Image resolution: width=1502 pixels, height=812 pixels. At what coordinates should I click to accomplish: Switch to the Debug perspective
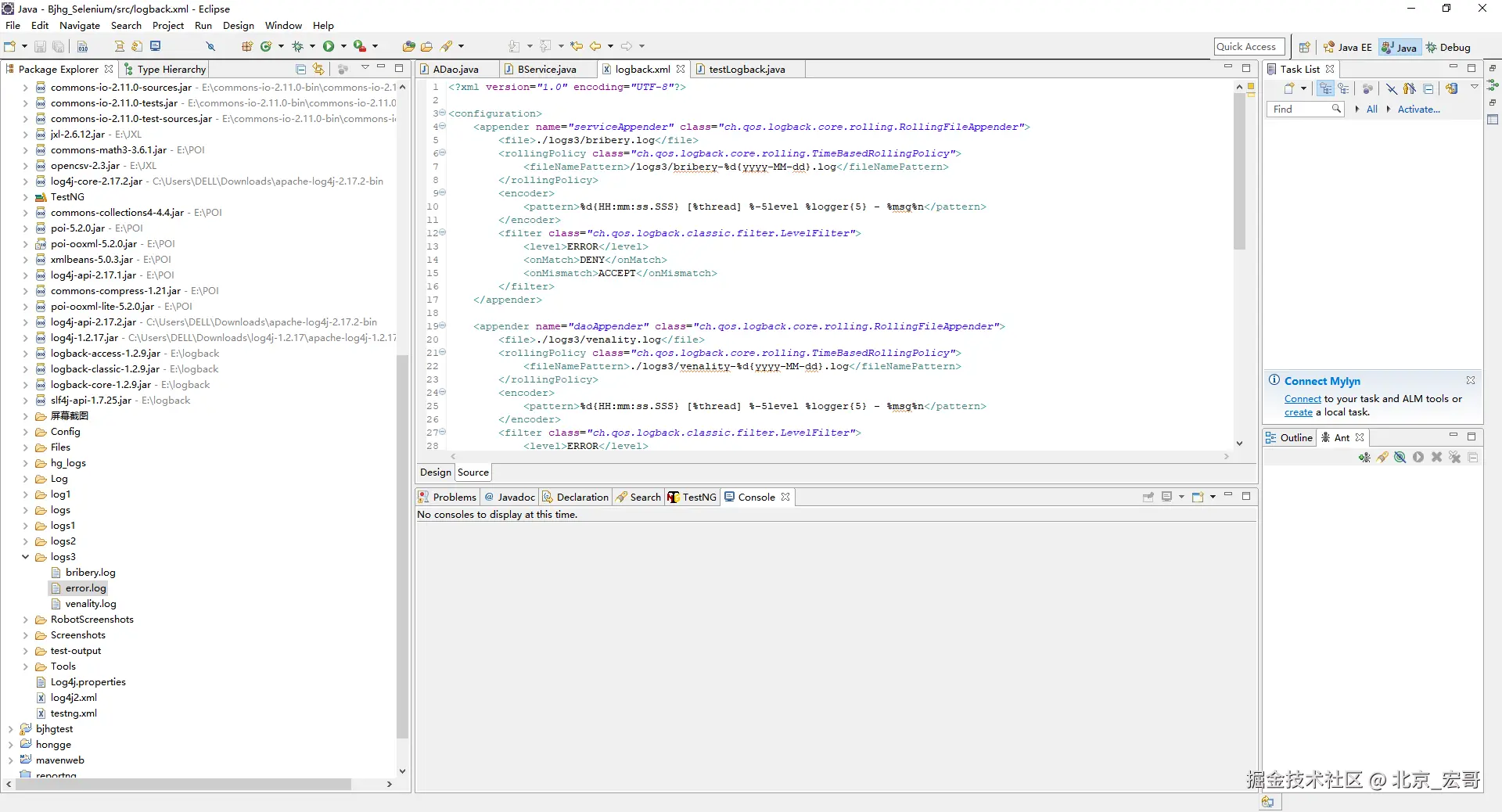(x=1449, y=47)
